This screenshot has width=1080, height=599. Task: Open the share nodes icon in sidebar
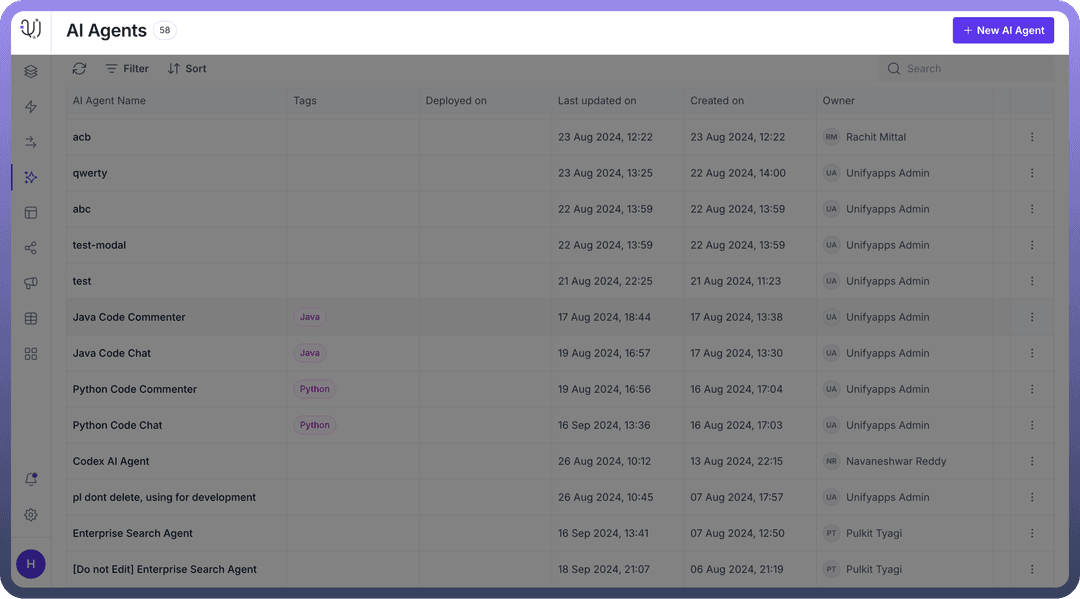tap(31, 248)
